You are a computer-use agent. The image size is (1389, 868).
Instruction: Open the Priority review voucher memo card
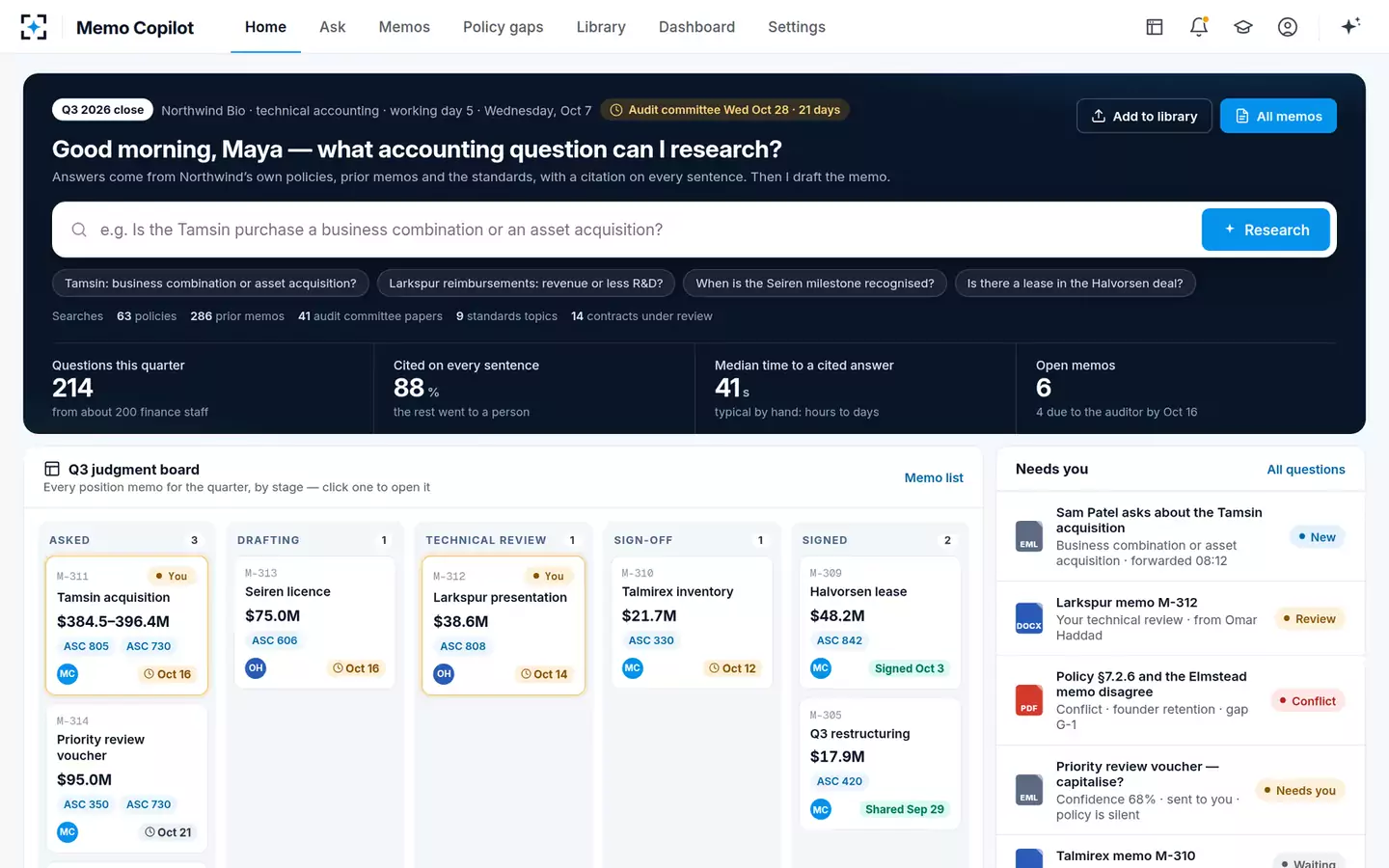coord(126,778)
